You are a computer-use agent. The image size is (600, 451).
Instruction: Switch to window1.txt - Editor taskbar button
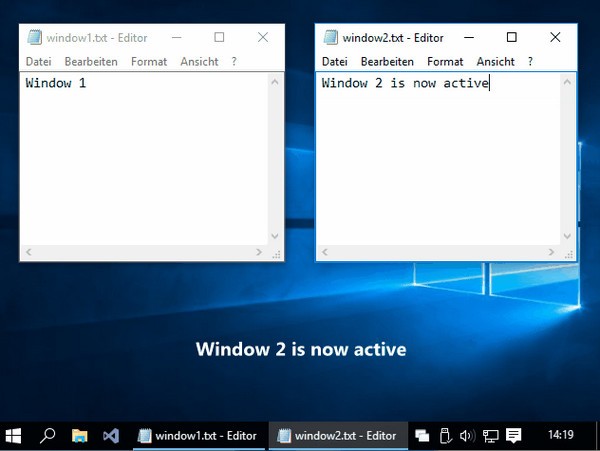[199, 435]
